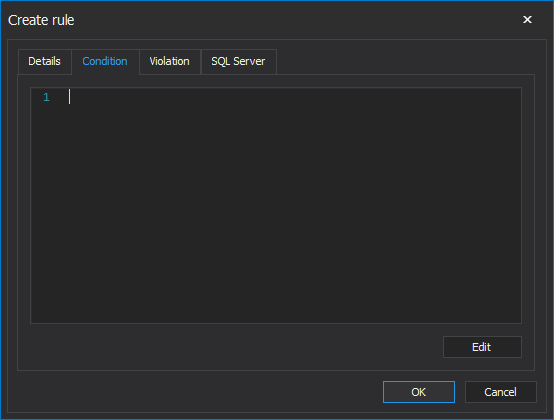Open the Violation tab
554x420 pixels.
(x=170, y=61)
